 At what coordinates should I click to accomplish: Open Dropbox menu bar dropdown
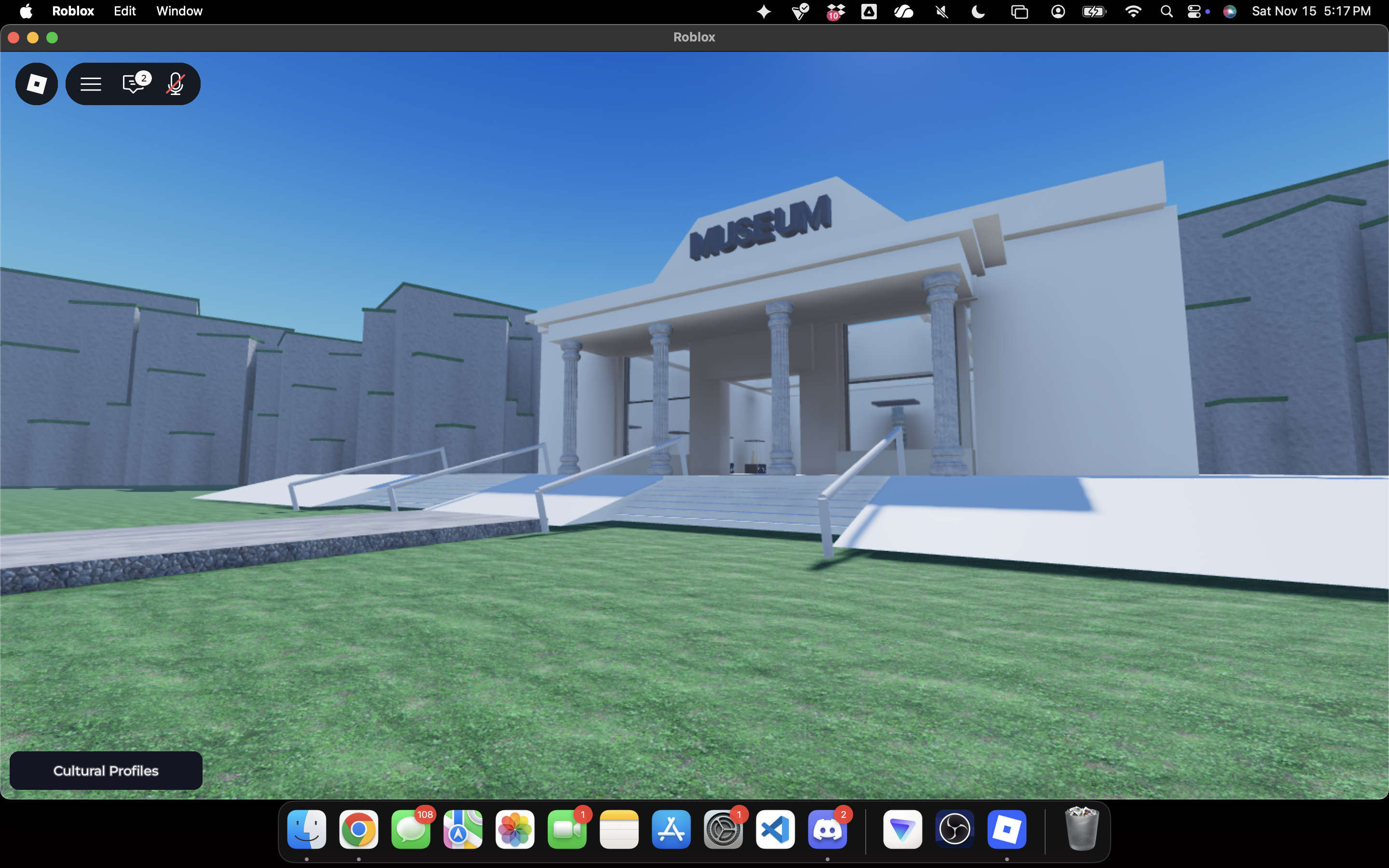pyautogui.click(x=836, y=12)
